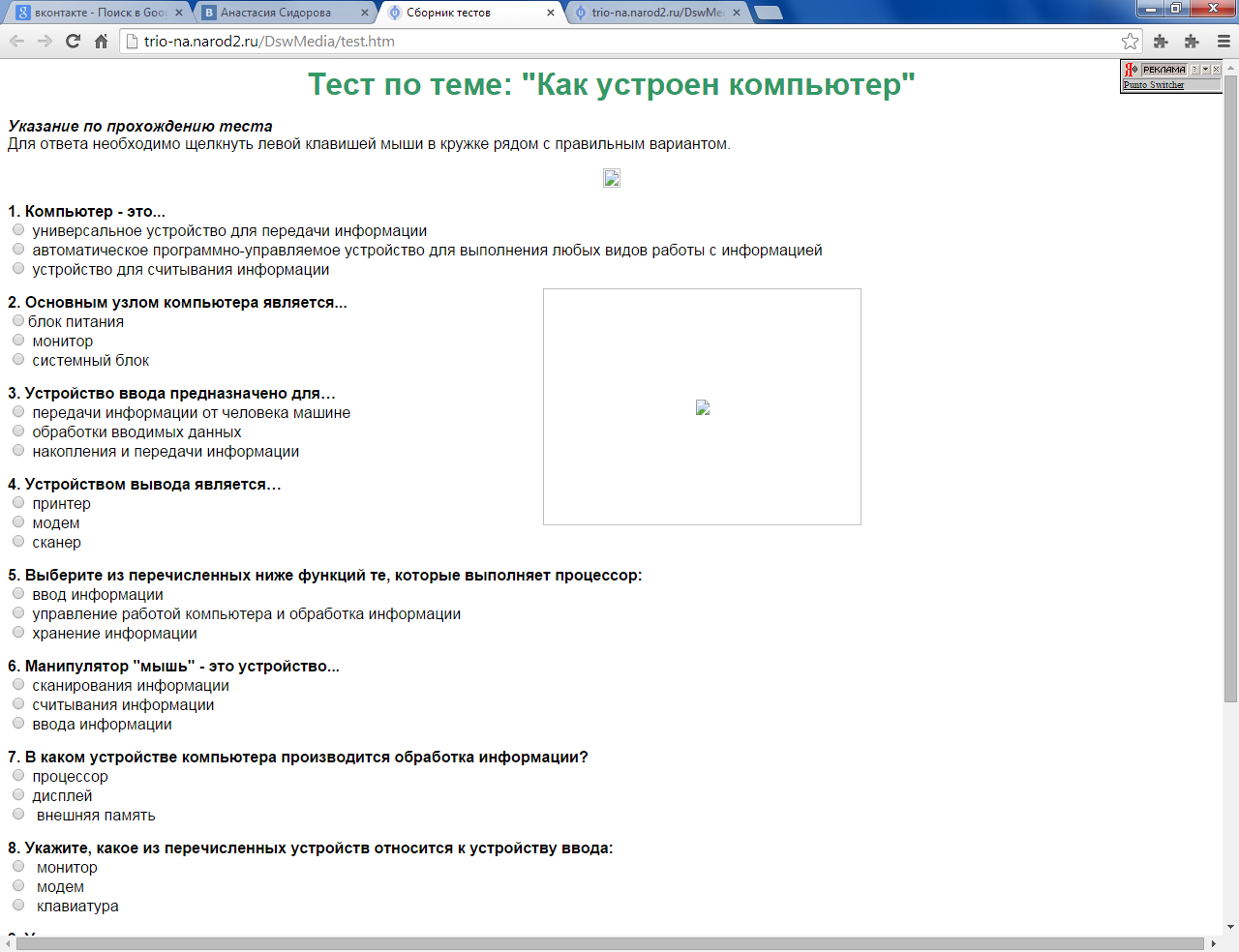Viewport: 1239px width, 952px height.
Task: Click the title 'Тест по теме: Как устроен компьютер'
Action: click(612, 84)
